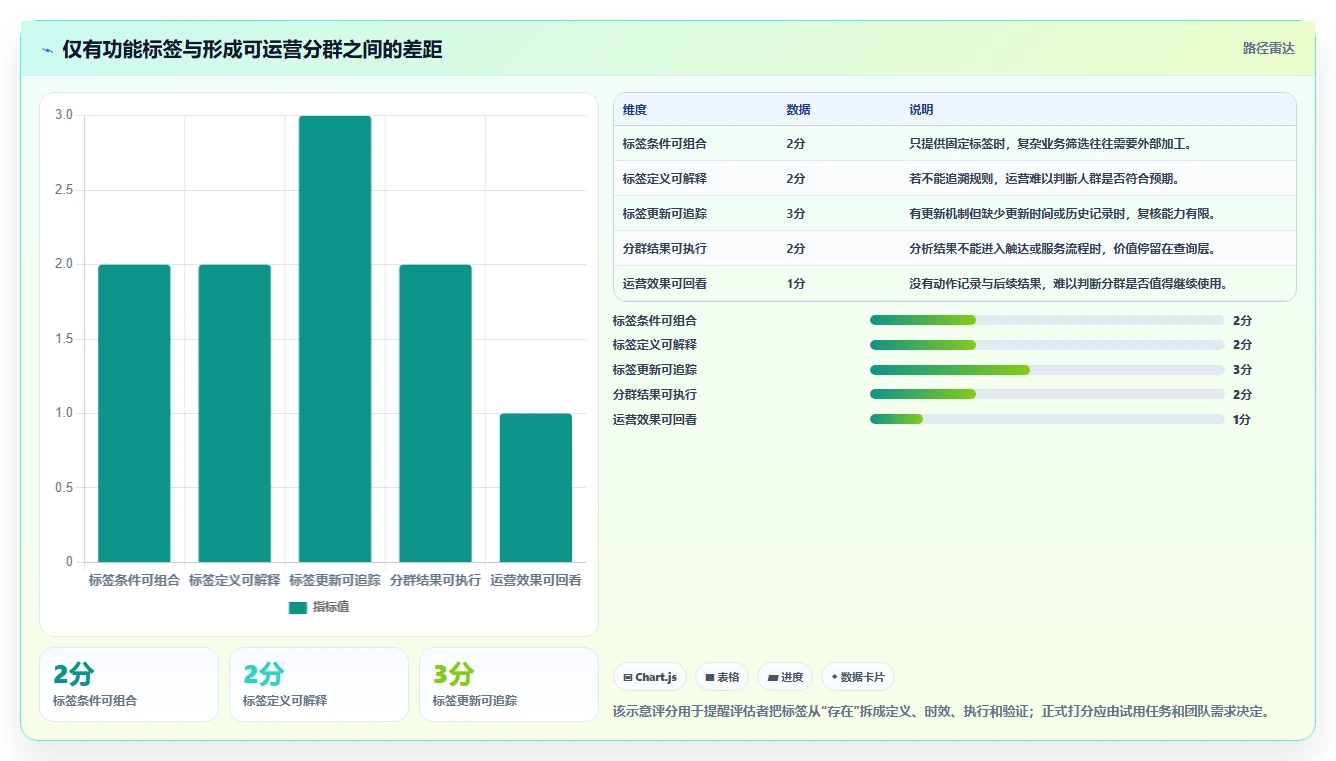Click description starting 没有动作记录与后续结果
The width and height of the screenshot is (1336, 761).
point(1069,284)
